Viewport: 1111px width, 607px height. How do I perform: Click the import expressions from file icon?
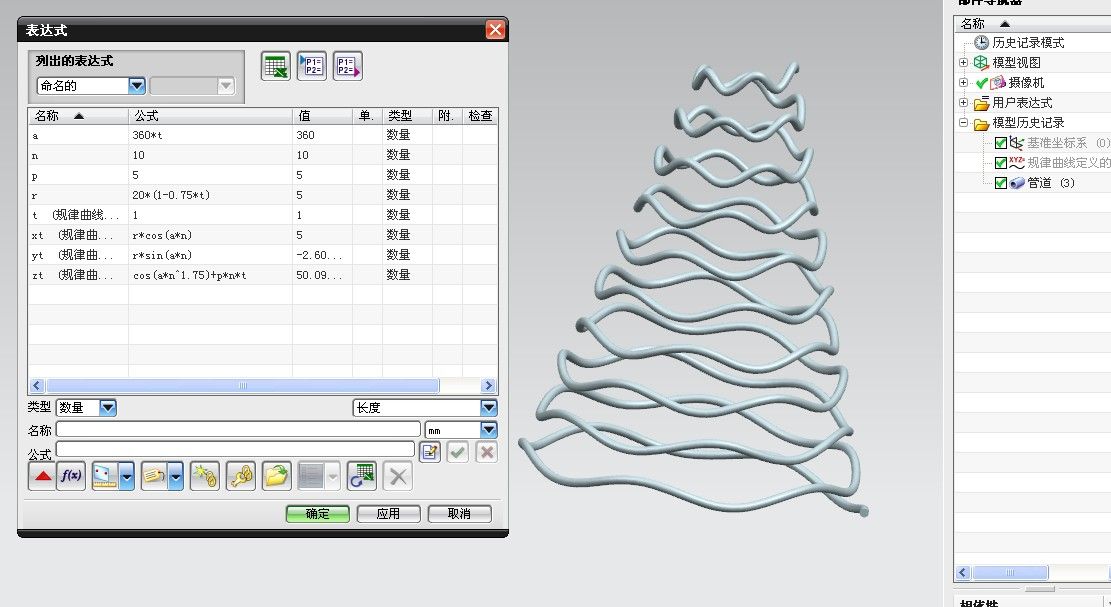click(x=311, y=67)
